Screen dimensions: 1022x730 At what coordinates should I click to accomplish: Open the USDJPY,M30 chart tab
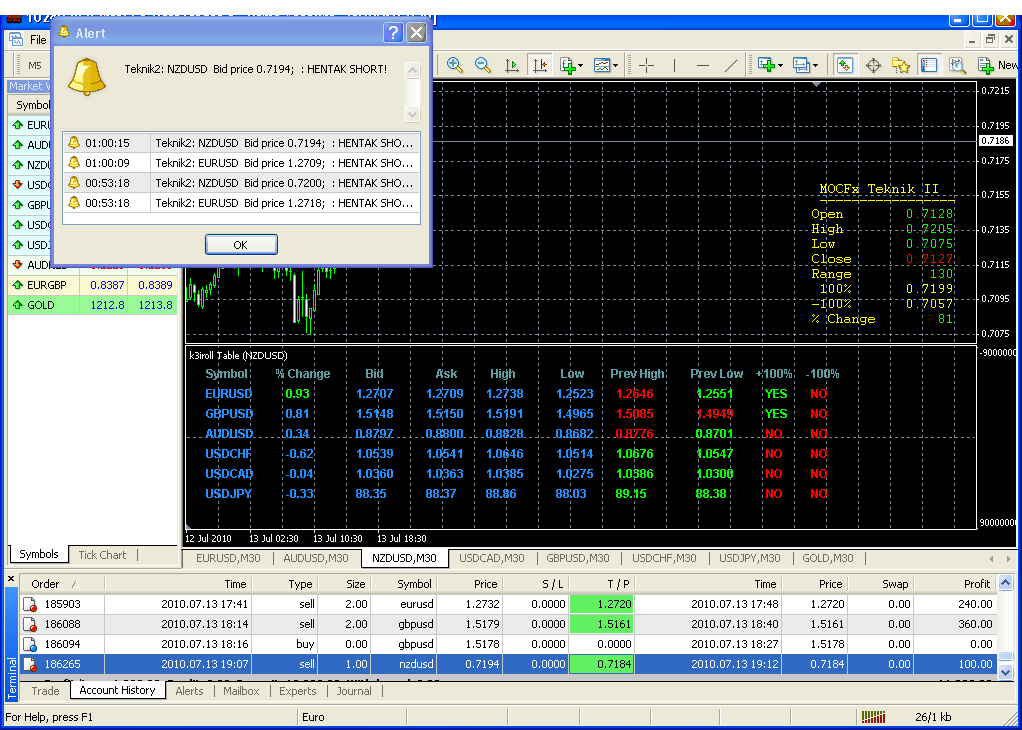point(750,558)
